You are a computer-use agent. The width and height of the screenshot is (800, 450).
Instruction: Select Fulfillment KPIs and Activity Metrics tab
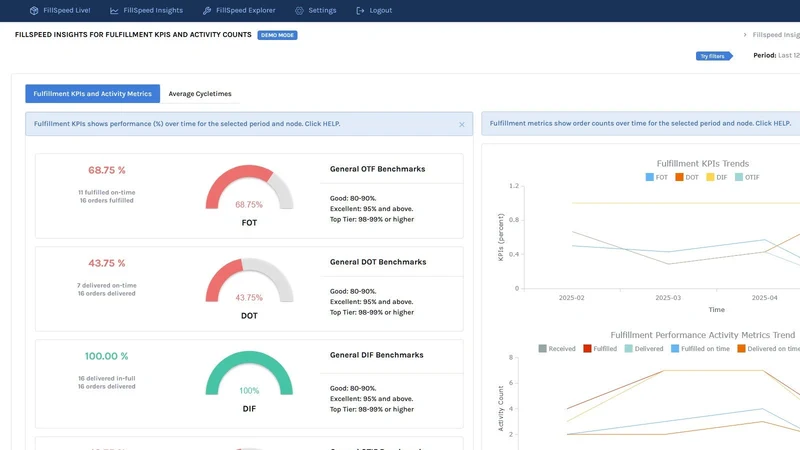92,93
